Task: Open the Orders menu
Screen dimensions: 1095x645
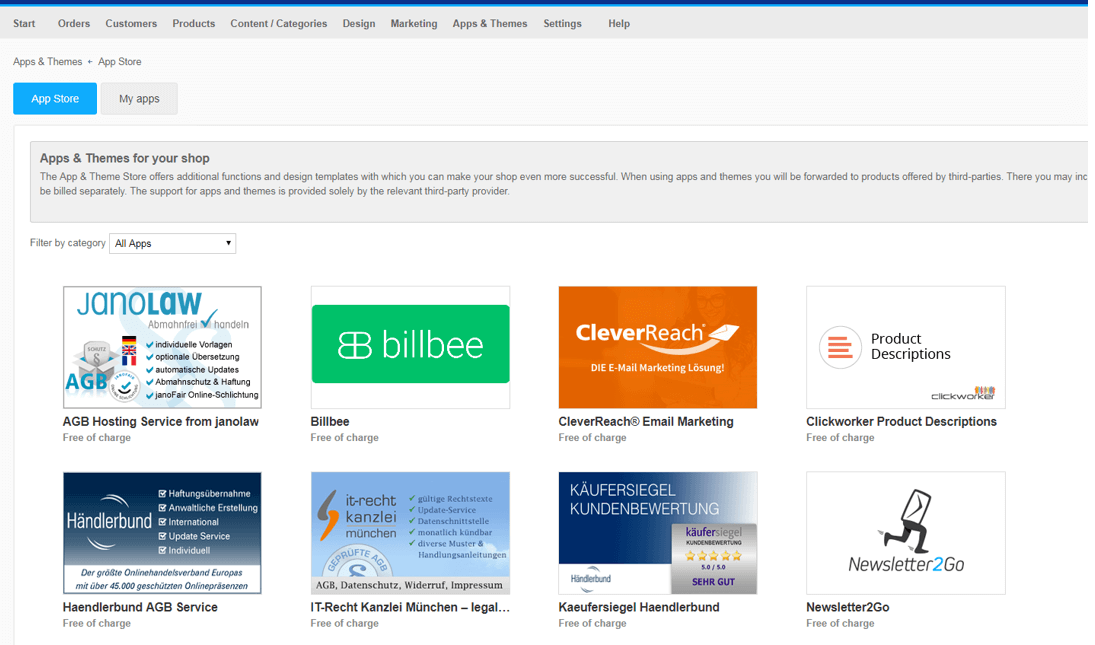Action: coord(74,23)
